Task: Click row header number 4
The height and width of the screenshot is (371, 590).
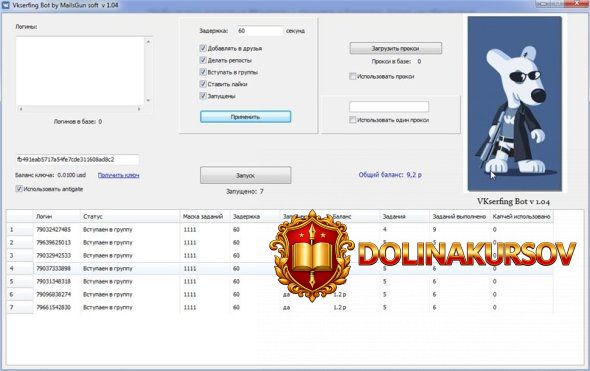Action: click(x=20, y=269)
